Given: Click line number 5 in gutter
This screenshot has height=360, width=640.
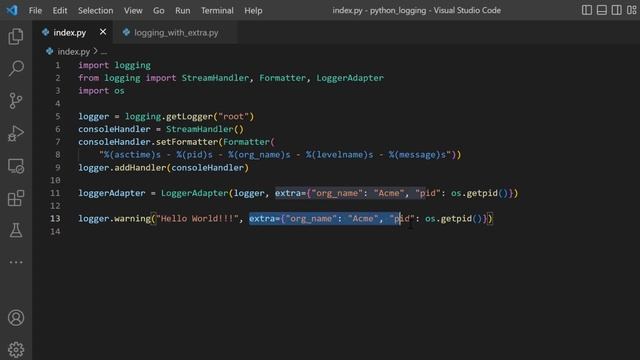Looking at the screenshot, I should pos(58,116).
